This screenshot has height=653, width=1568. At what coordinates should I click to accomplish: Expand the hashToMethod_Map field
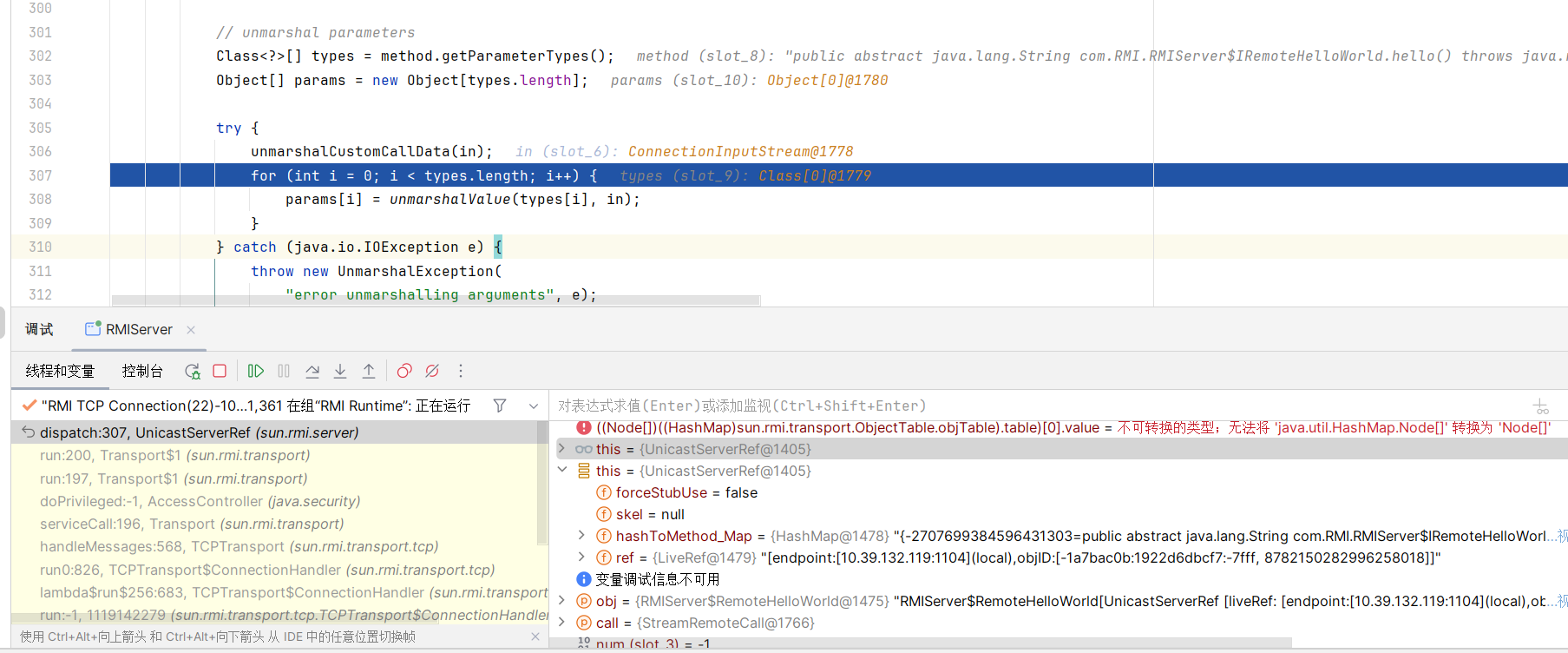(581, 536)
